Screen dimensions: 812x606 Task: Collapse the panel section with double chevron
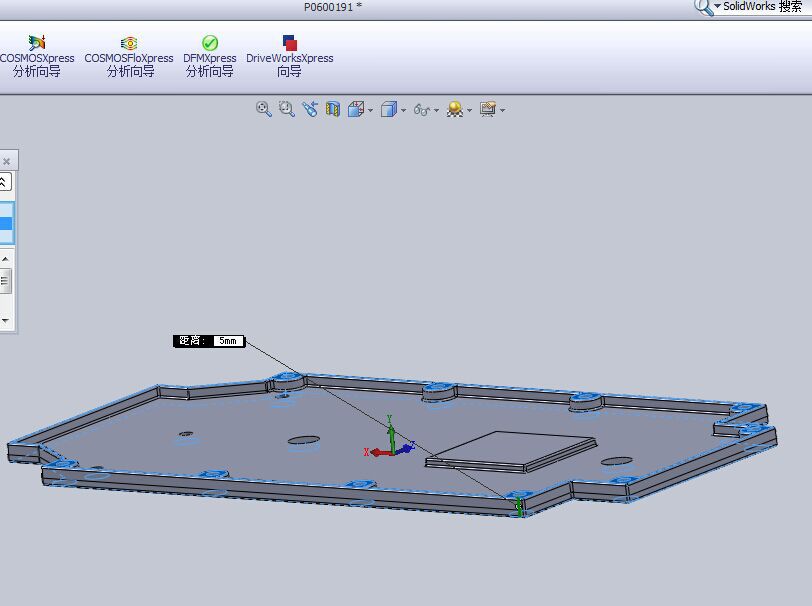tap(4, 182)
